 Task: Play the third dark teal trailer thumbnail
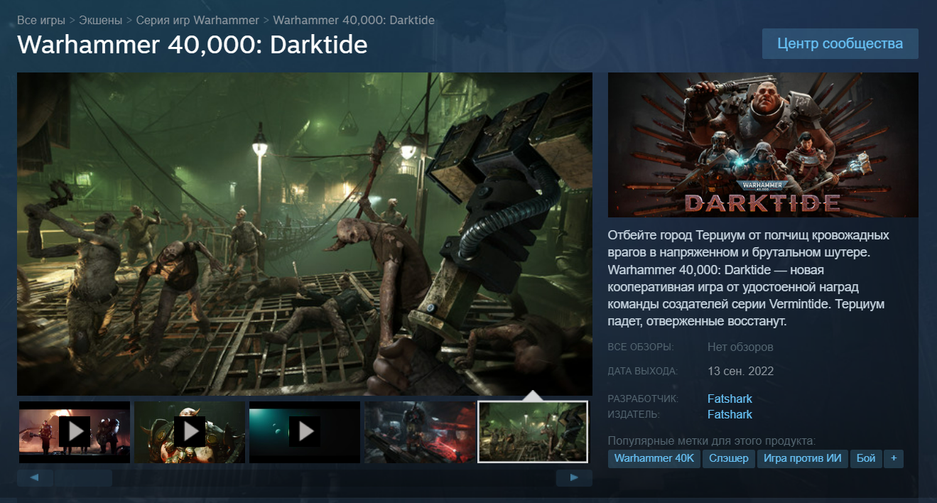click(305, 431)
